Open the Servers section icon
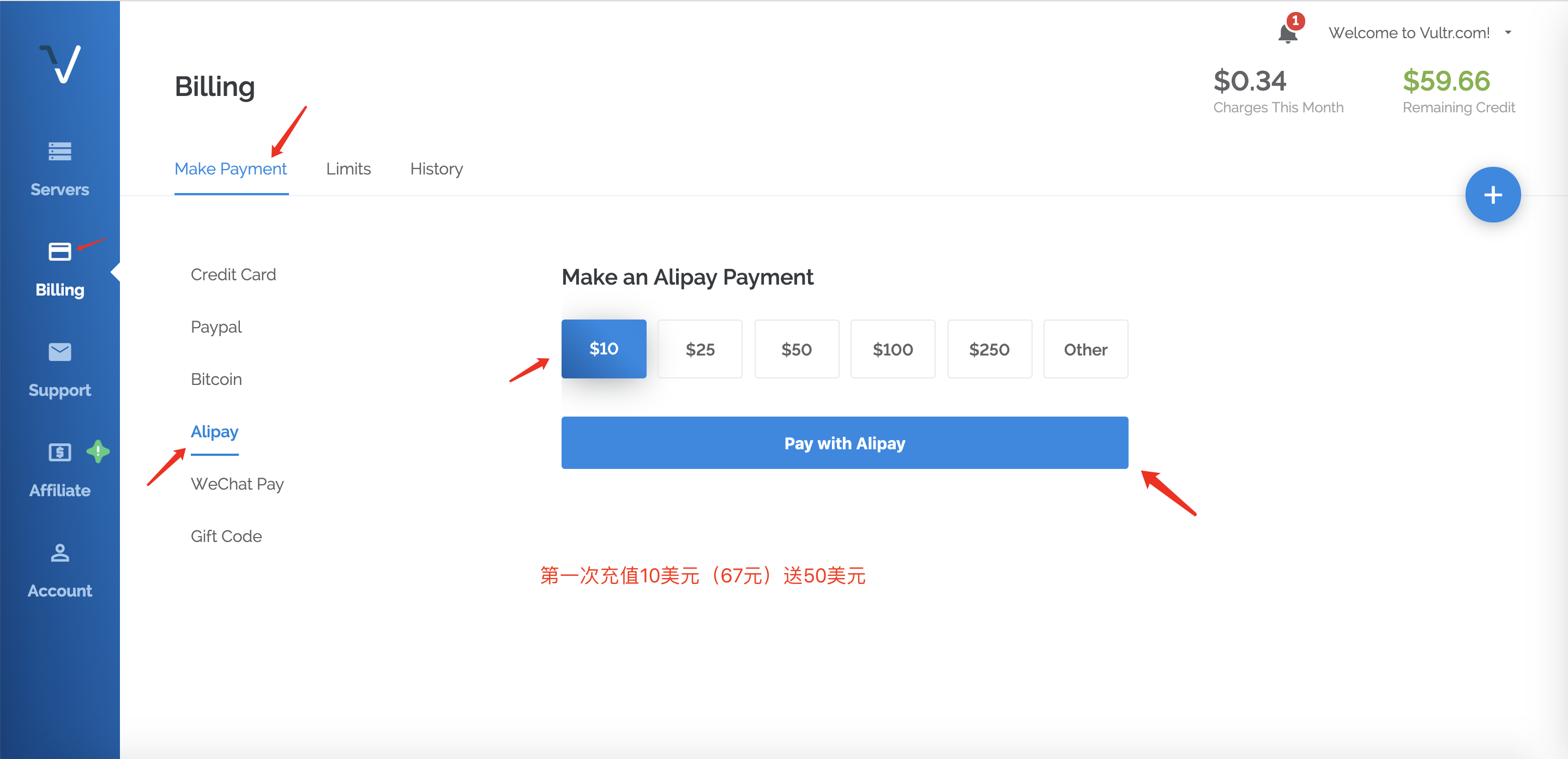Viewport: 1568px width, 759px height. pyautogui.click(x=59, y=151)
